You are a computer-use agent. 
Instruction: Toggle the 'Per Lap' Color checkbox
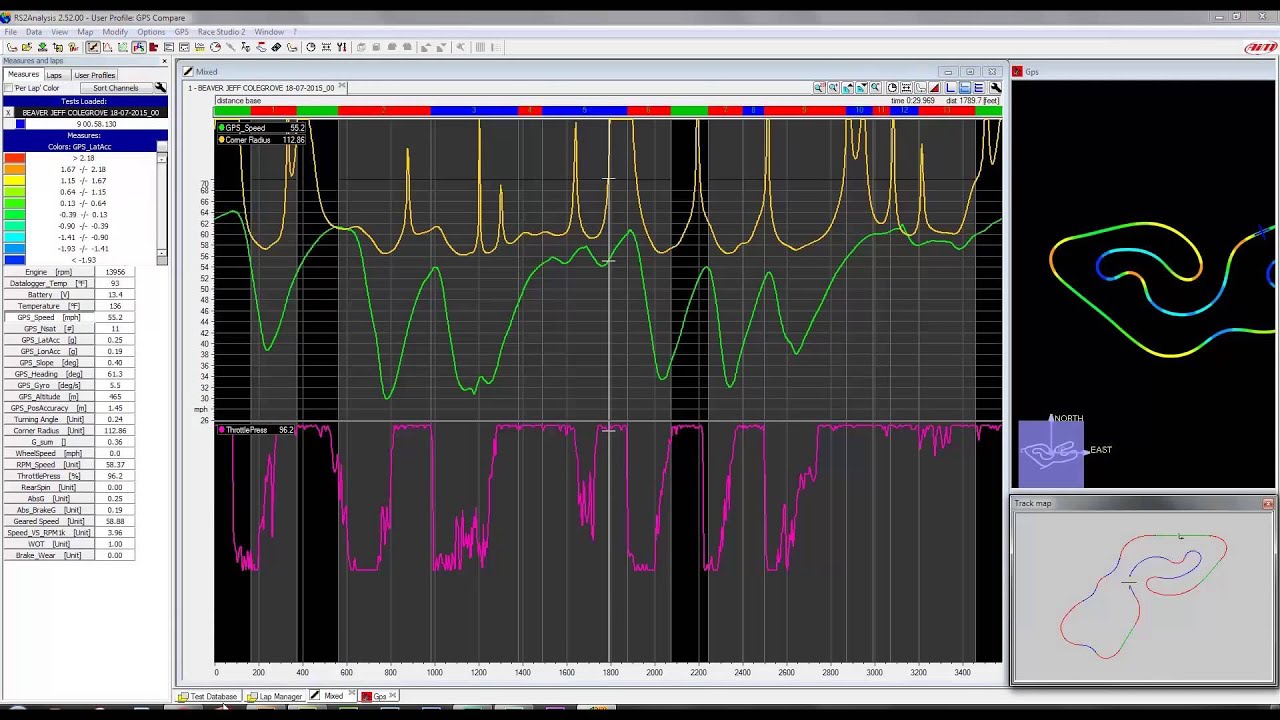(9, 88)
